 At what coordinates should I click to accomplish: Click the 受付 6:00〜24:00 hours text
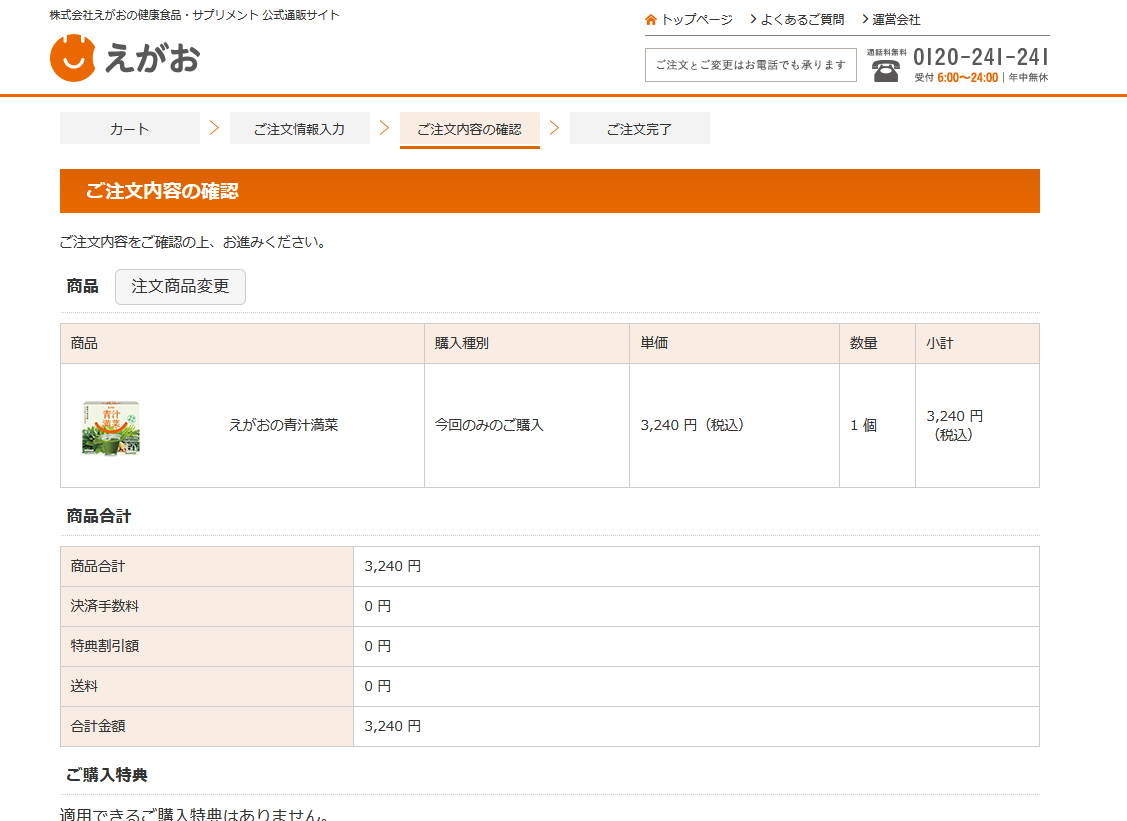click(956, 78)
